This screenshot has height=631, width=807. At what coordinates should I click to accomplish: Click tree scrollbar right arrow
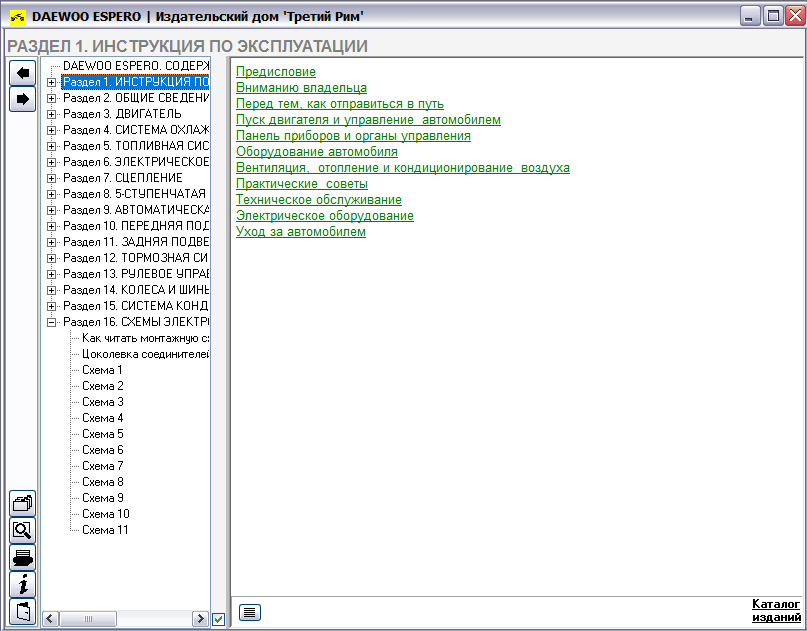pos(200,619)
